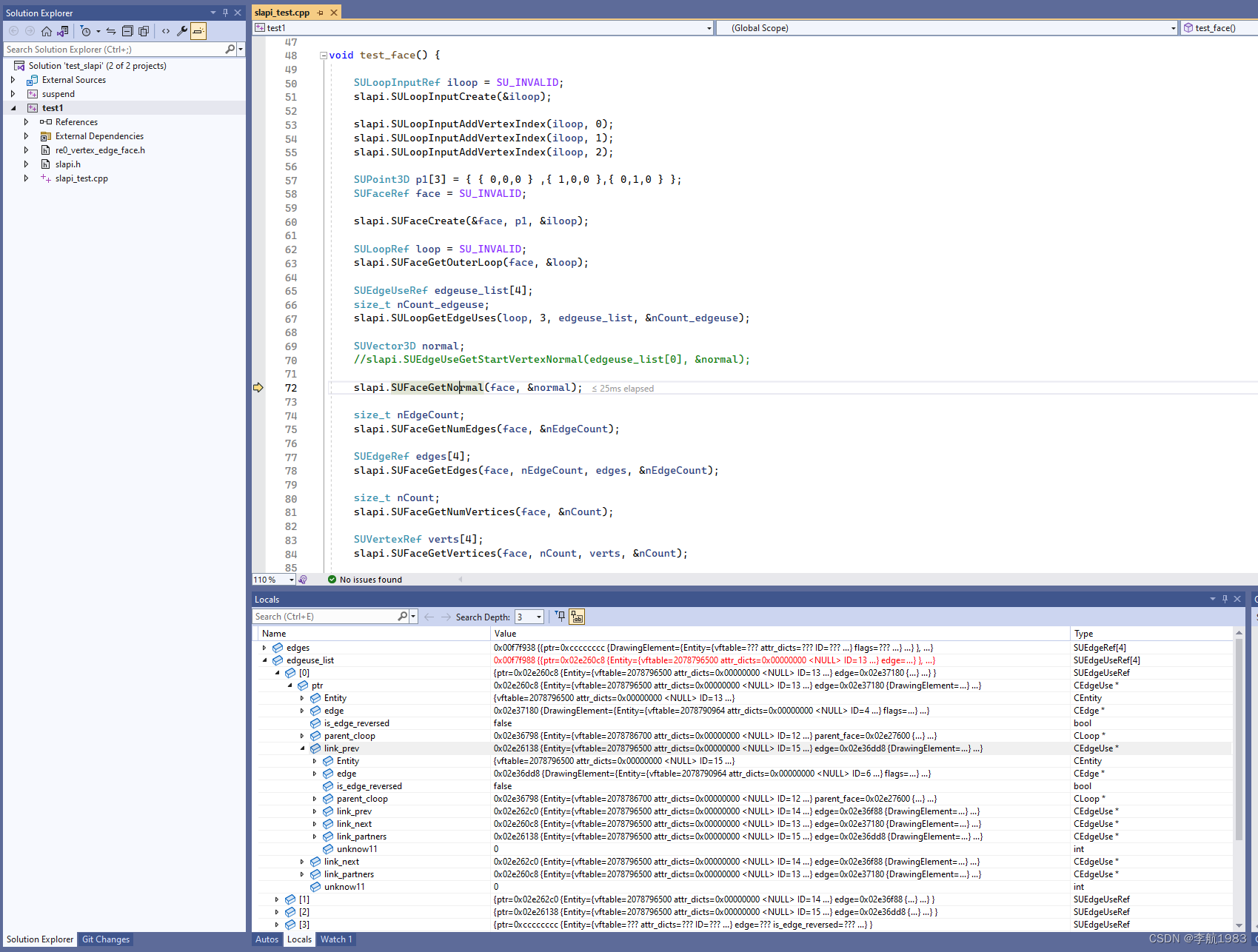Viewport: 1258px width, 952px height.
Task: Click the No issues found status indicator
Action: (365, 580)
